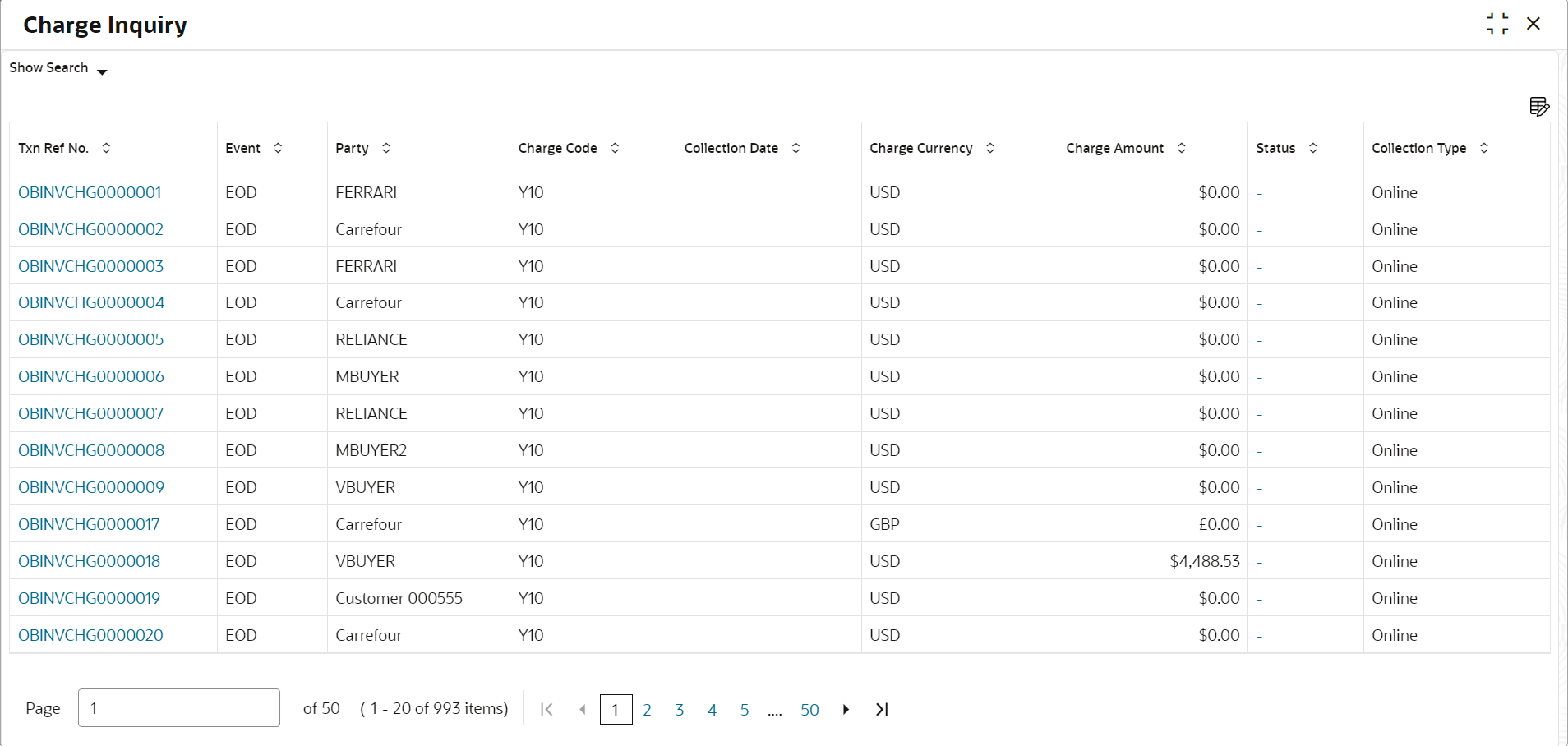The height and width of the screenshot is (746, 1568).
Task: Open transaction OBINVCHG0000018
Action: click(x=89, y=561)
